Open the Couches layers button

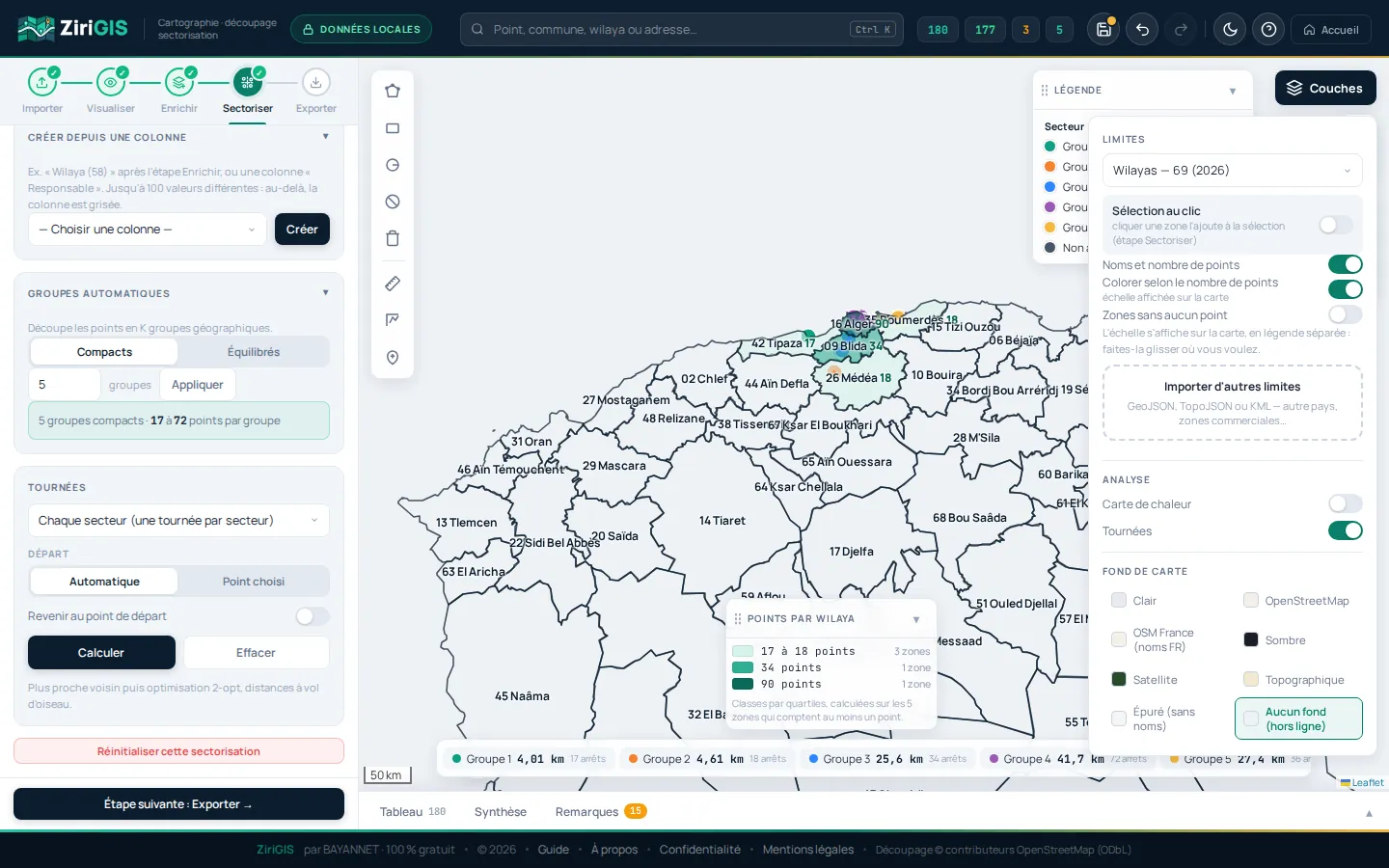tap(1325, 89)
